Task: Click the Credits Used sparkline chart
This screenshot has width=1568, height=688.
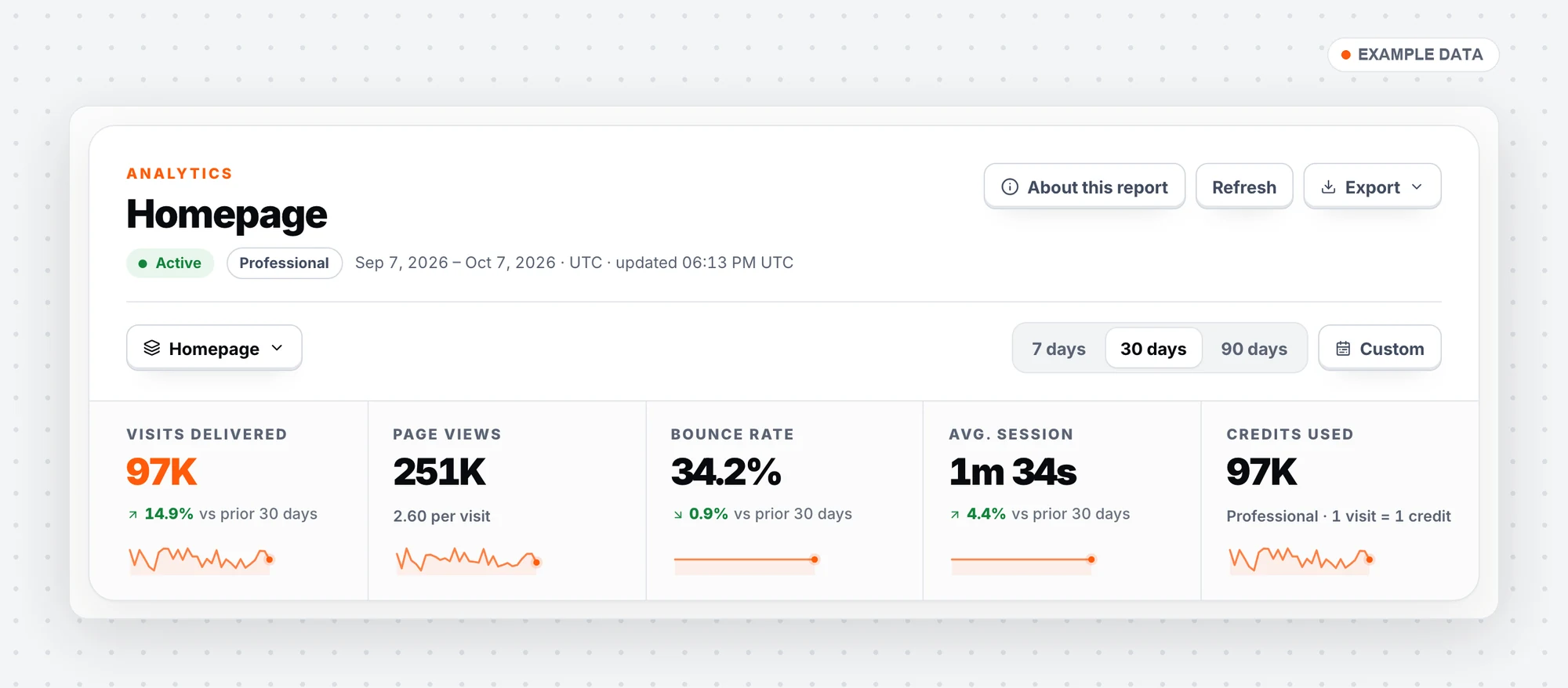Action: (1301, 559)
